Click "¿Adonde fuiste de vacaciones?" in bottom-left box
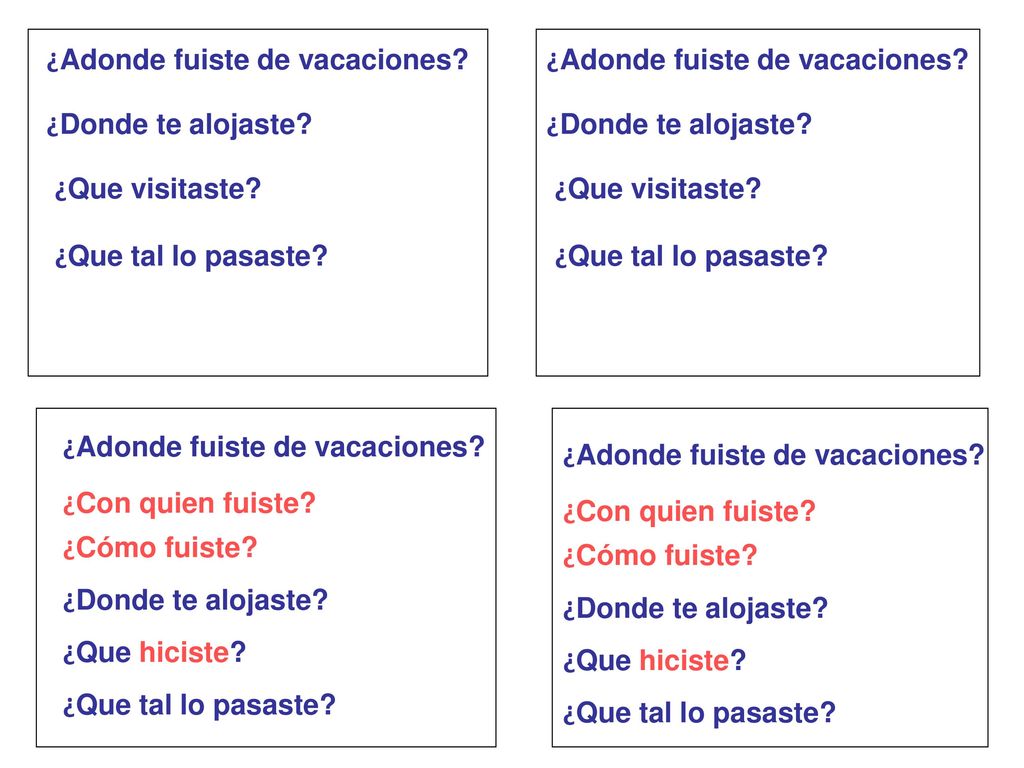 274,448
